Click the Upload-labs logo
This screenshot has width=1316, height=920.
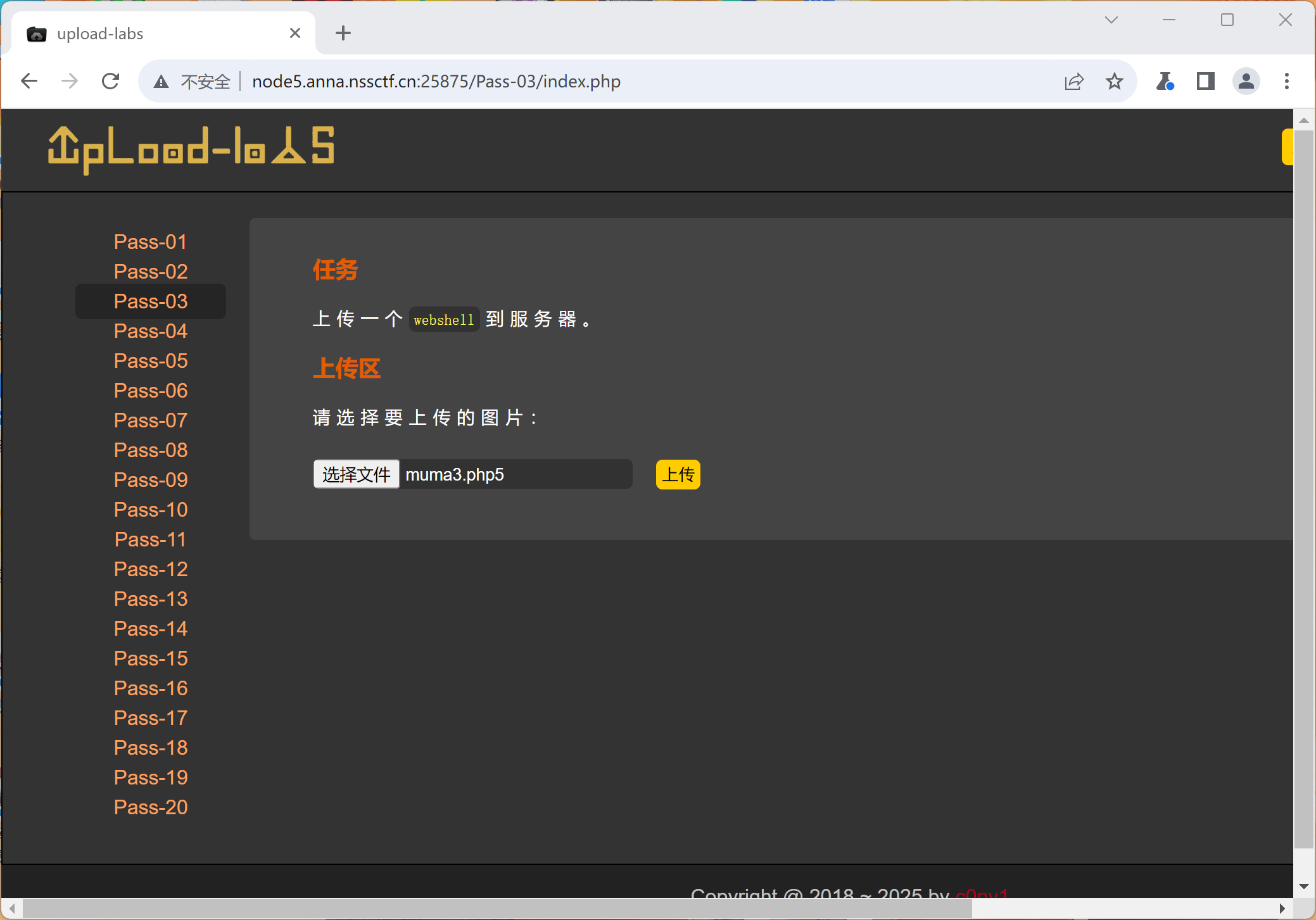click(x=191, y=149)
